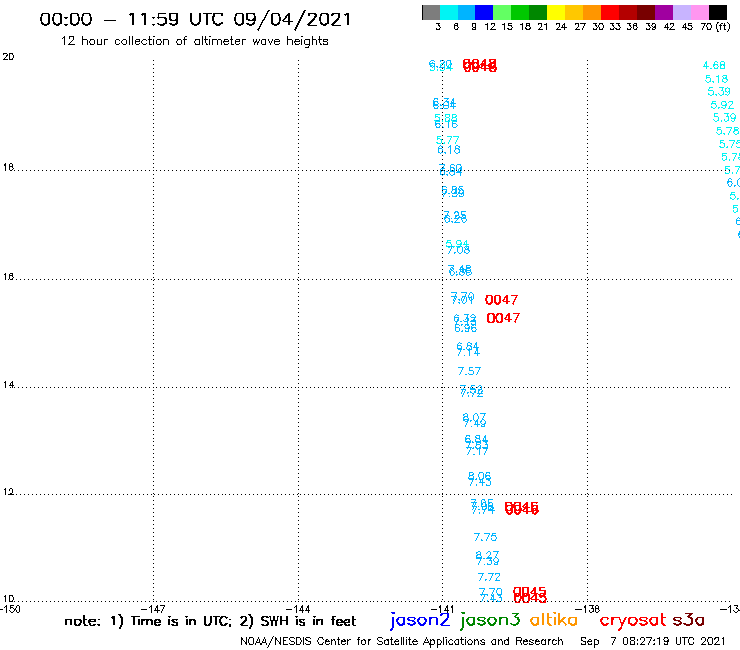Image resolution: width=740 pixels, height=650 pixels.
Task: Click the upper red 0047 time marker
Action: [501, 300]
